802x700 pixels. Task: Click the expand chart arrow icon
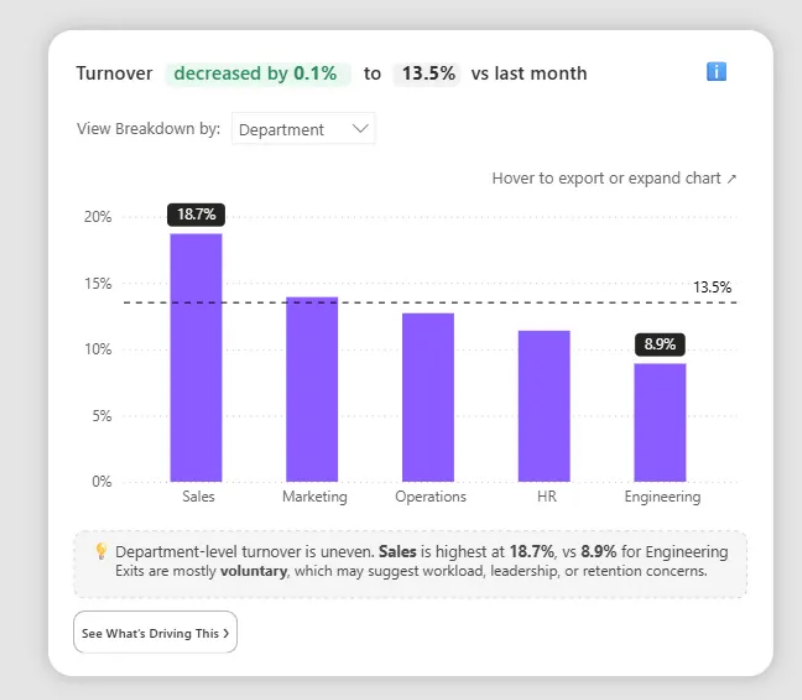click(x=732, y=179)
